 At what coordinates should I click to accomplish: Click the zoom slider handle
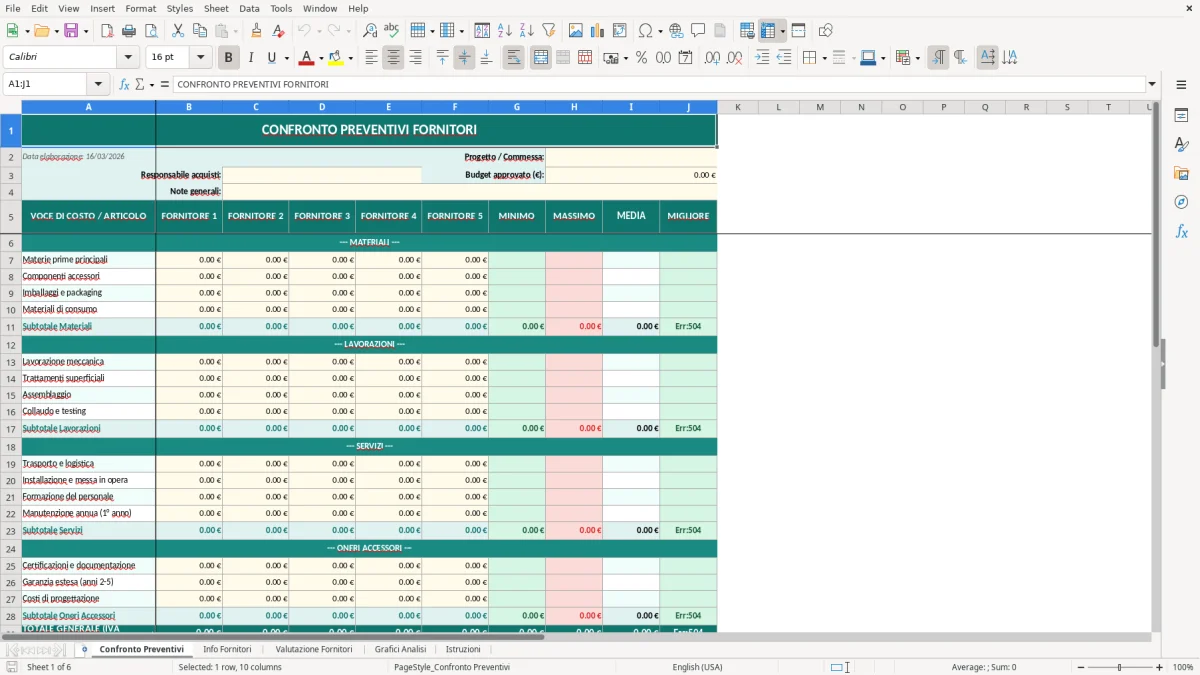(1120, 667)
